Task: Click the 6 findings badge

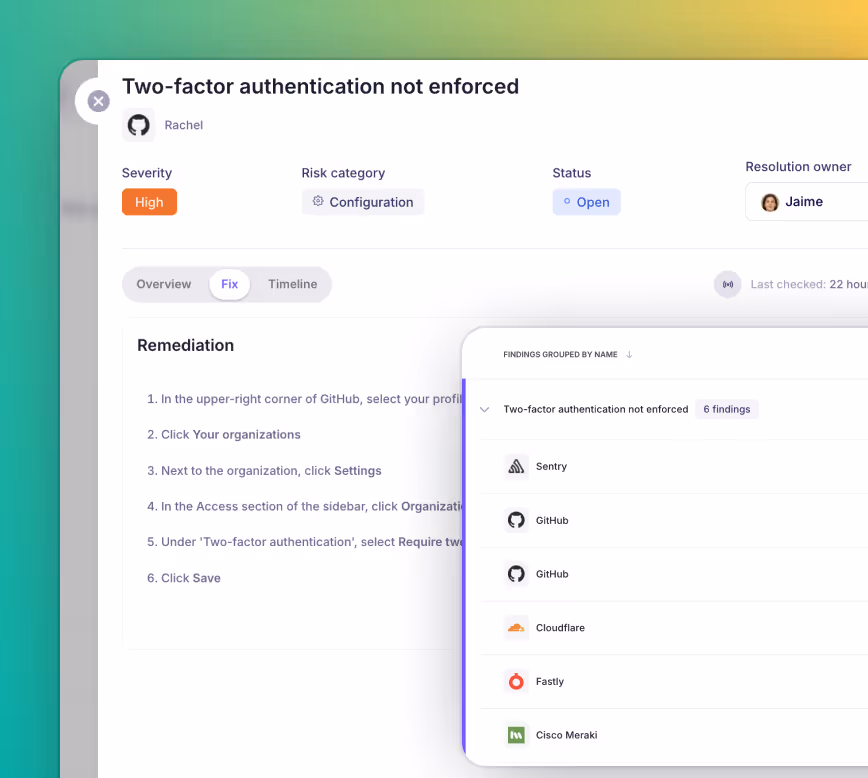Action: tap(726, 409)
